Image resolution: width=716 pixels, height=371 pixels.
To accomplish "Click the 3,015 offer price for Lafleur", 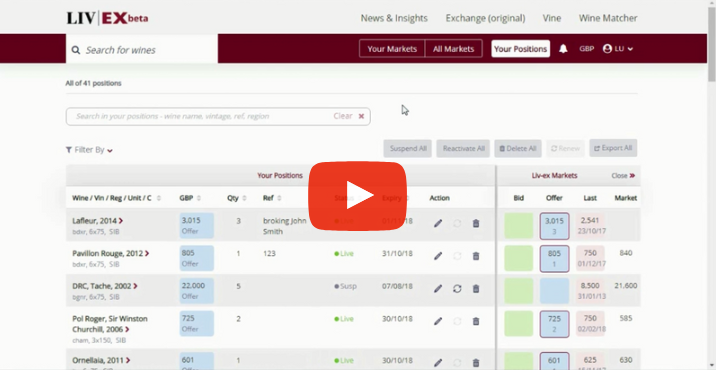I will click(x=196, y=226).
